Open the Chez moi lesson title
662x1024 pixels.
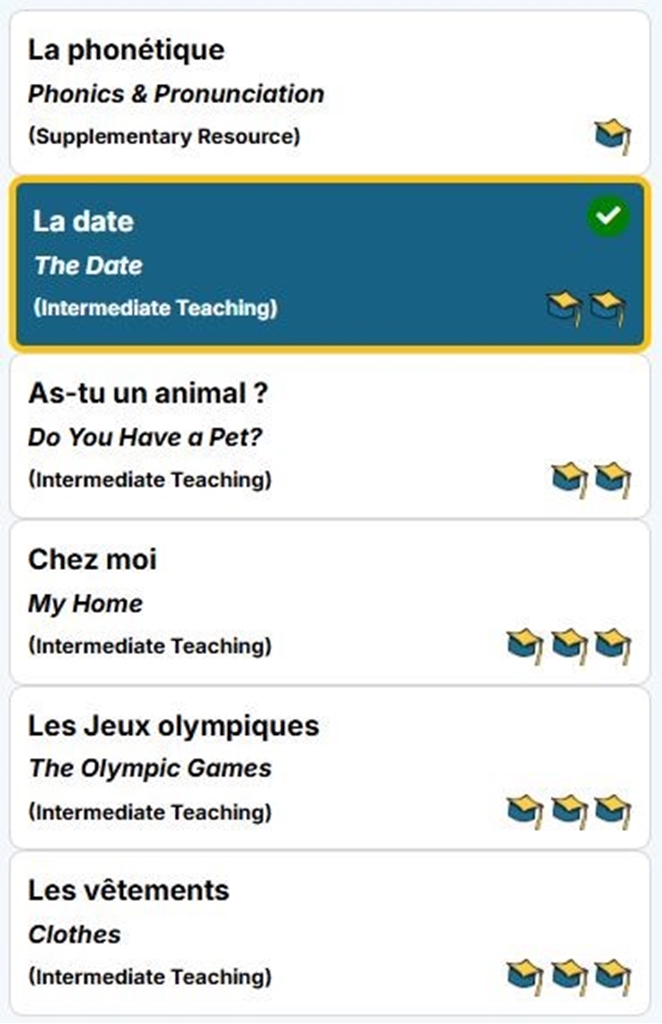(92, 559)
